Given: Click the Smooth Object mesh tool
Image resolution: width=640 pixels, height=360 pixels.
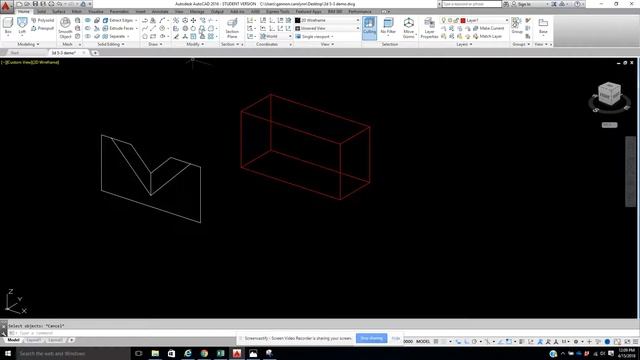Looking at the screenshot, I should [x=65, y=28].
